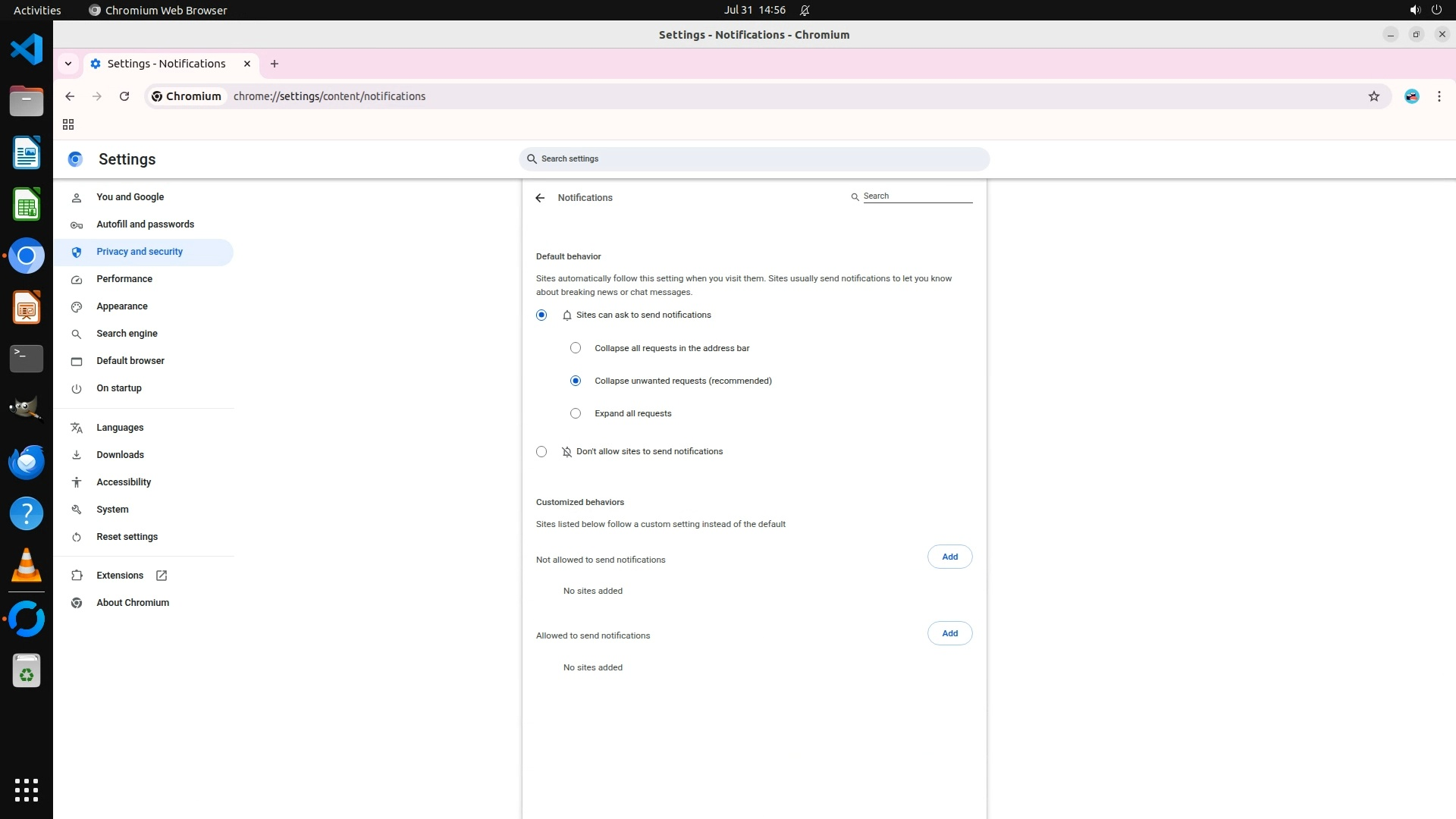The height and width of the screenshot is (819, 1456).
Task: Add site to Not allowed list
Action: [949, 557]
